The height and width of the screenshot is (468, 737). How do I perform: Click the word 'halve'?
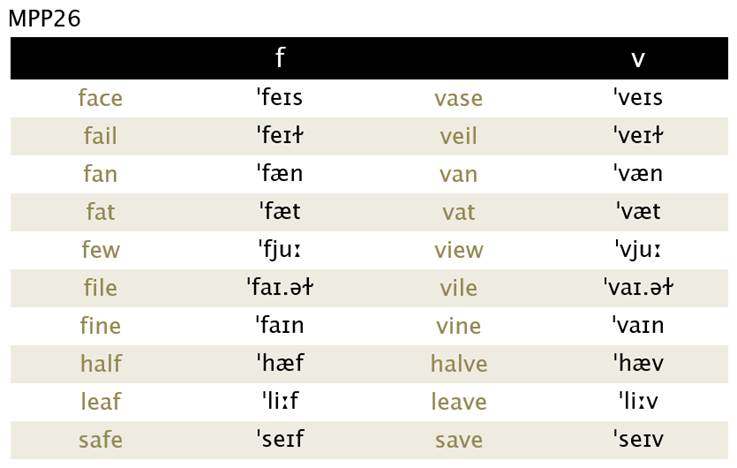coord(459,364)
